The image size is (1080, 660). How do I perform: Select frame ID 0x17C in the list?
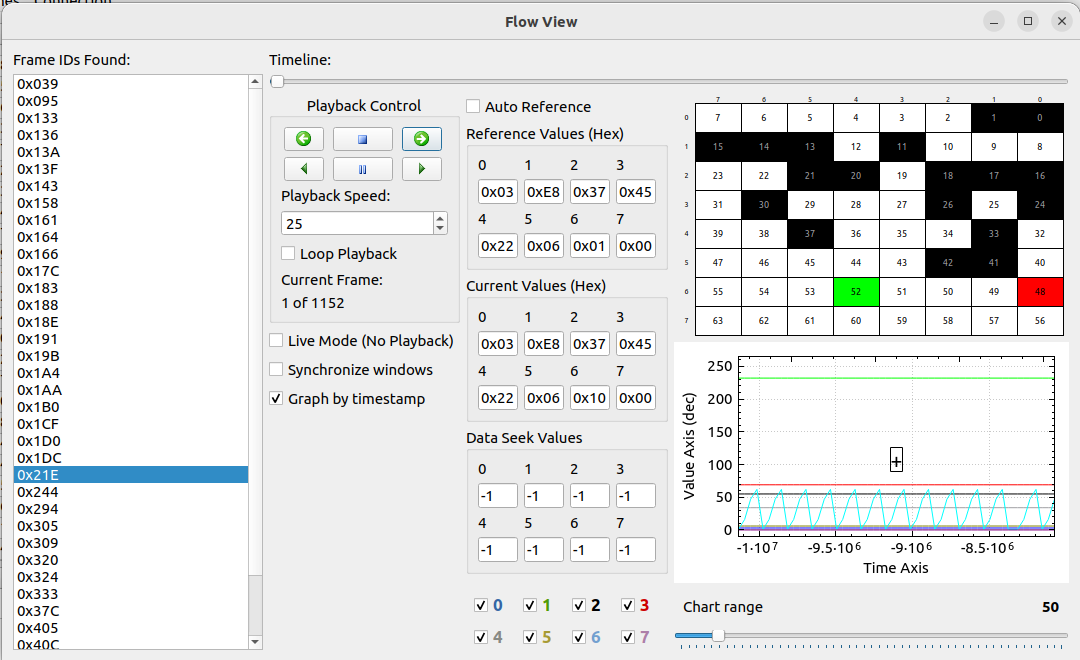[131, 271]
